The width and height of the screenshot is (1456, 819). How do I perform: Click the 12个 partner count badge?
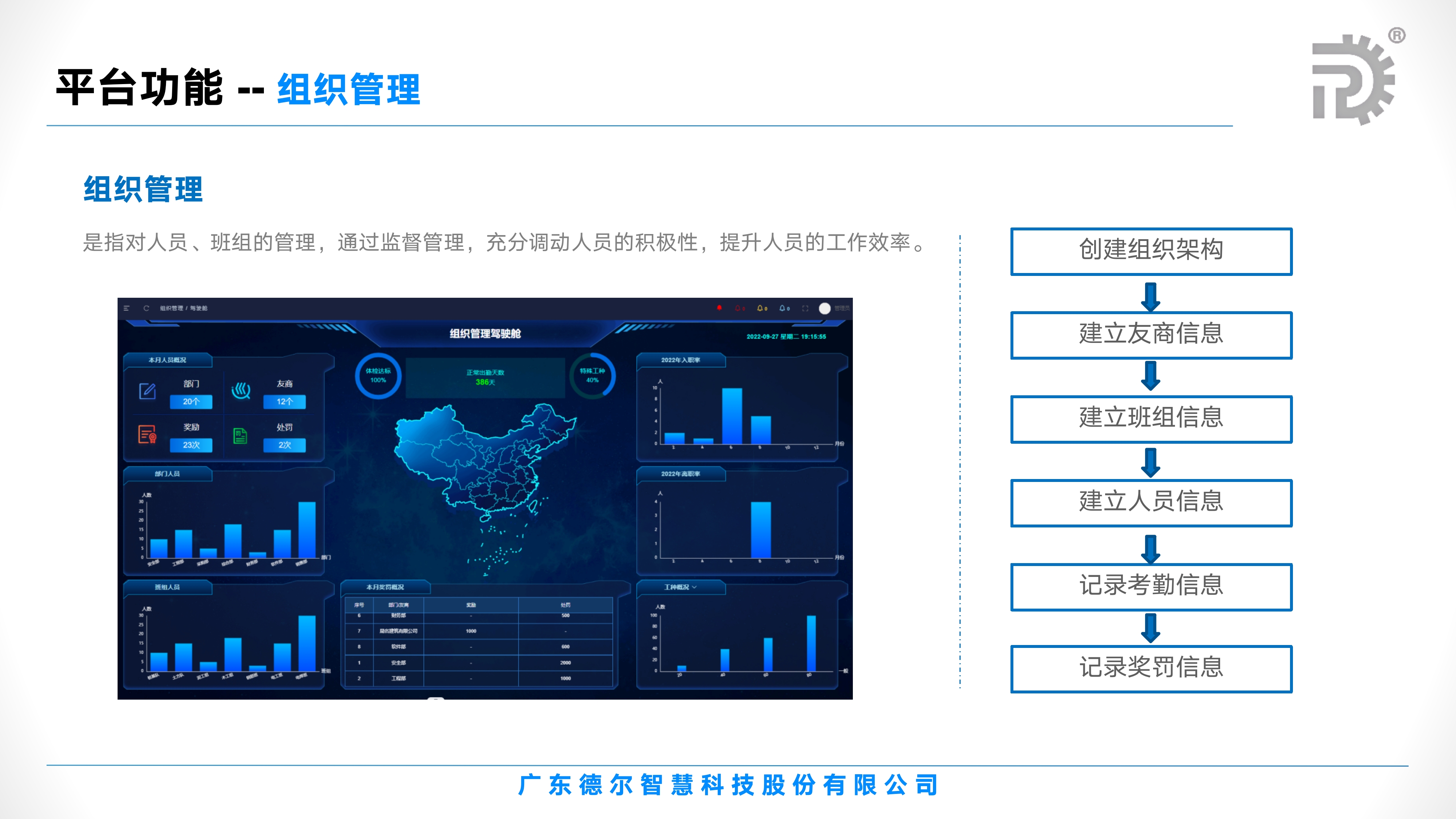pos(284,402)
